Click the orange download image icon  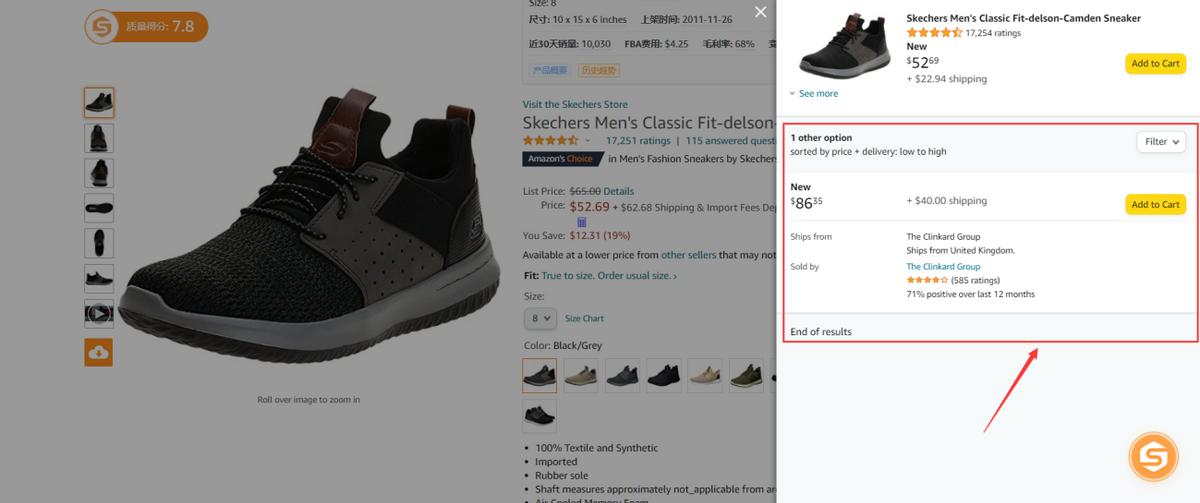[x=99, y=352]
